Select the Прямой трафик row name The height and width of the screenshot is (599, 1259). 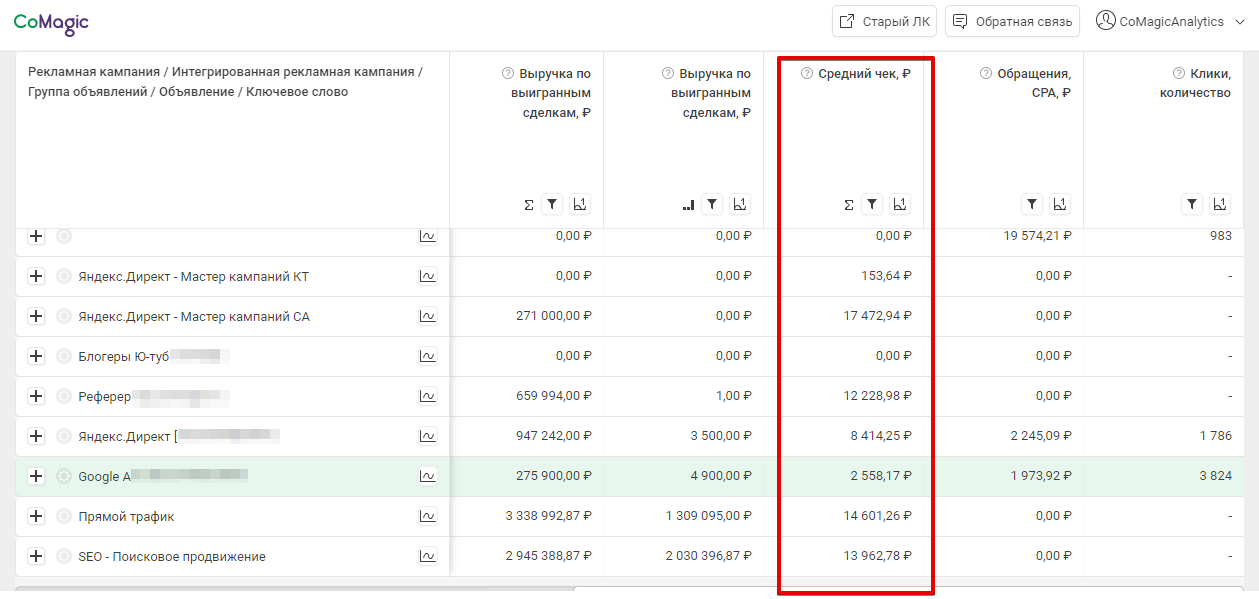point(127,517)
